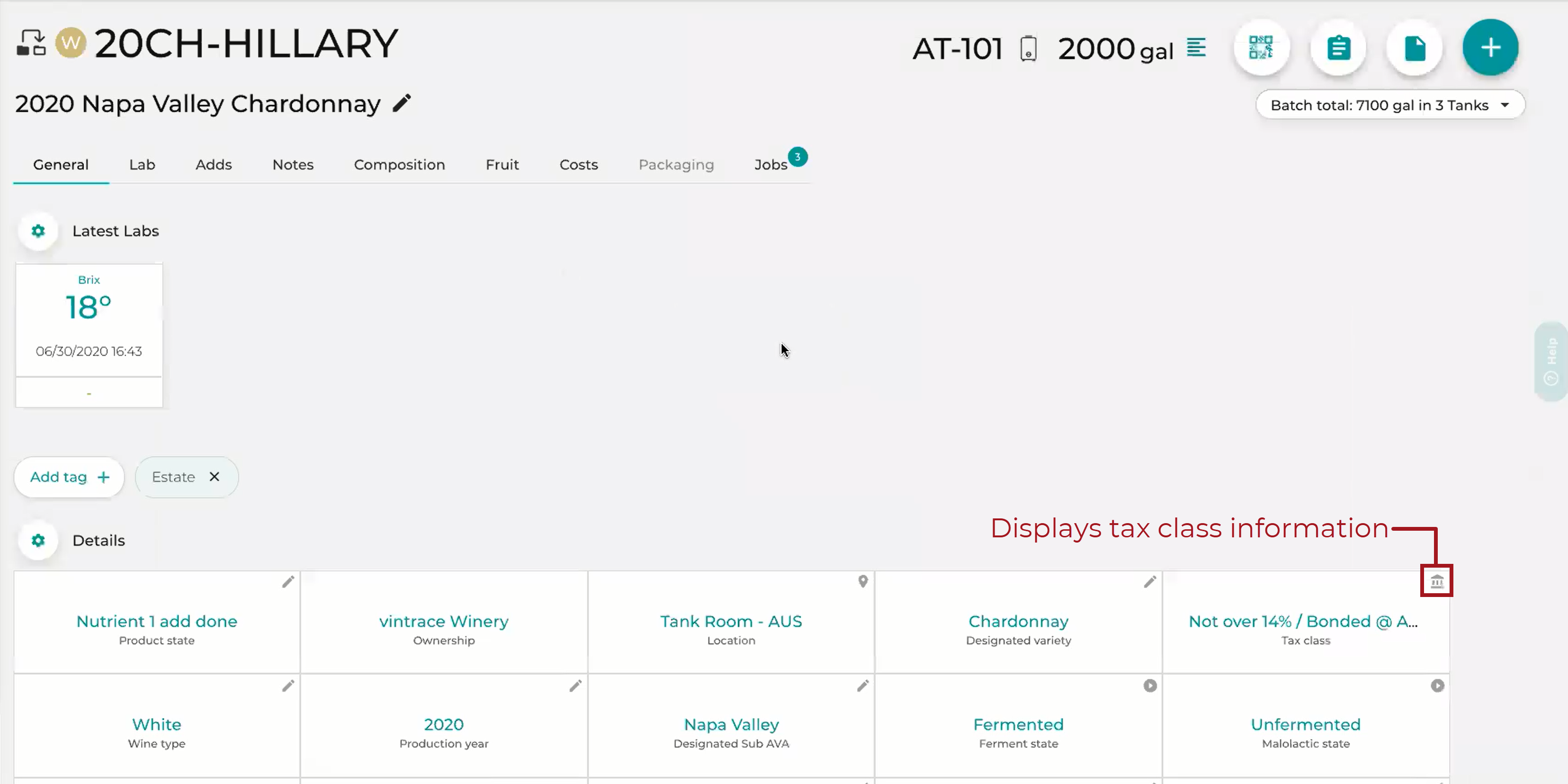Screen dimensions: 1568x784
Task: Edit the Designated variety pencil icon
Action: click(1149, 582)
